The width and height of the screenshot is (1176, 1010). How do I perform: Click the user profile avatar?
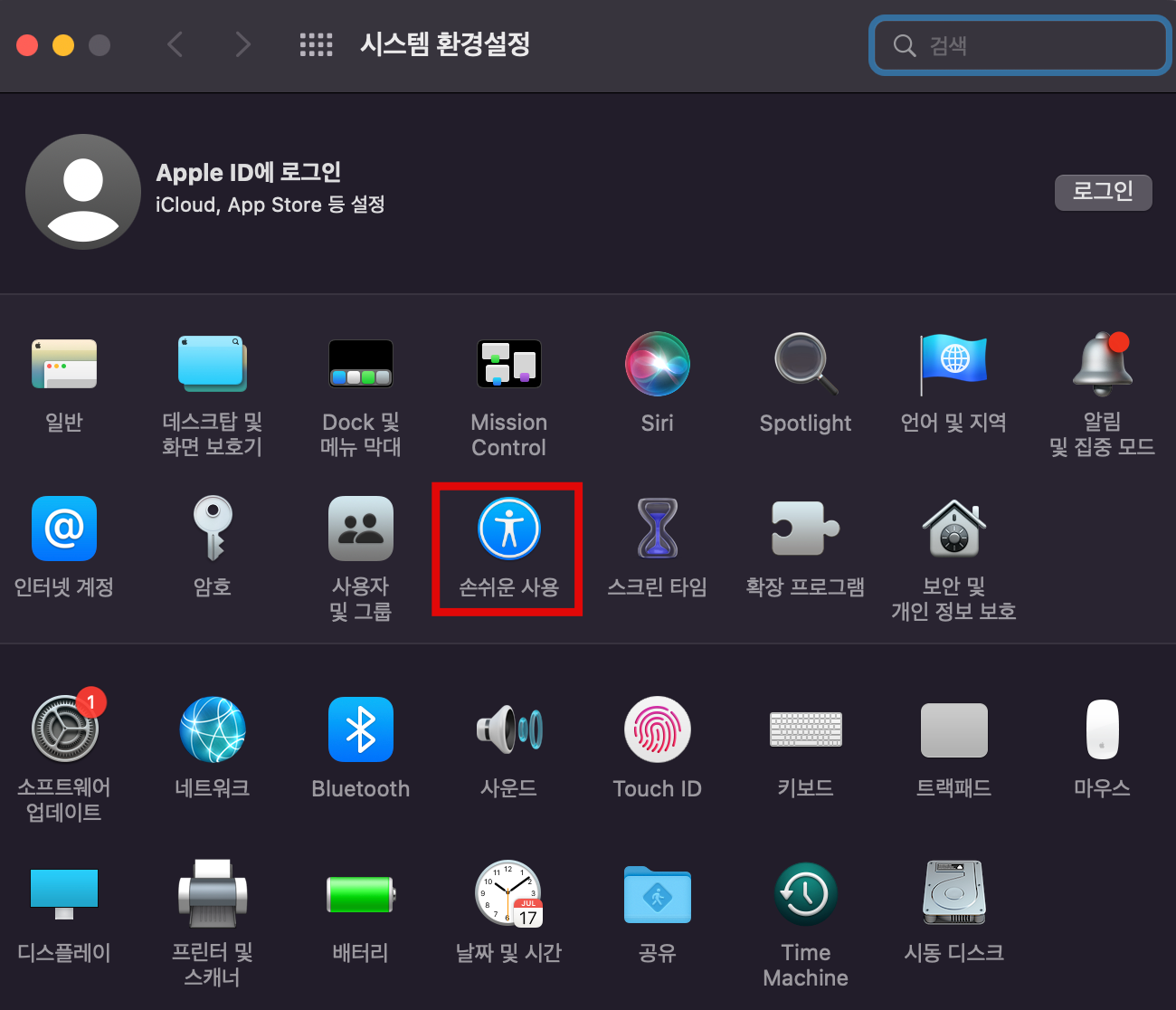coord(83,192)
